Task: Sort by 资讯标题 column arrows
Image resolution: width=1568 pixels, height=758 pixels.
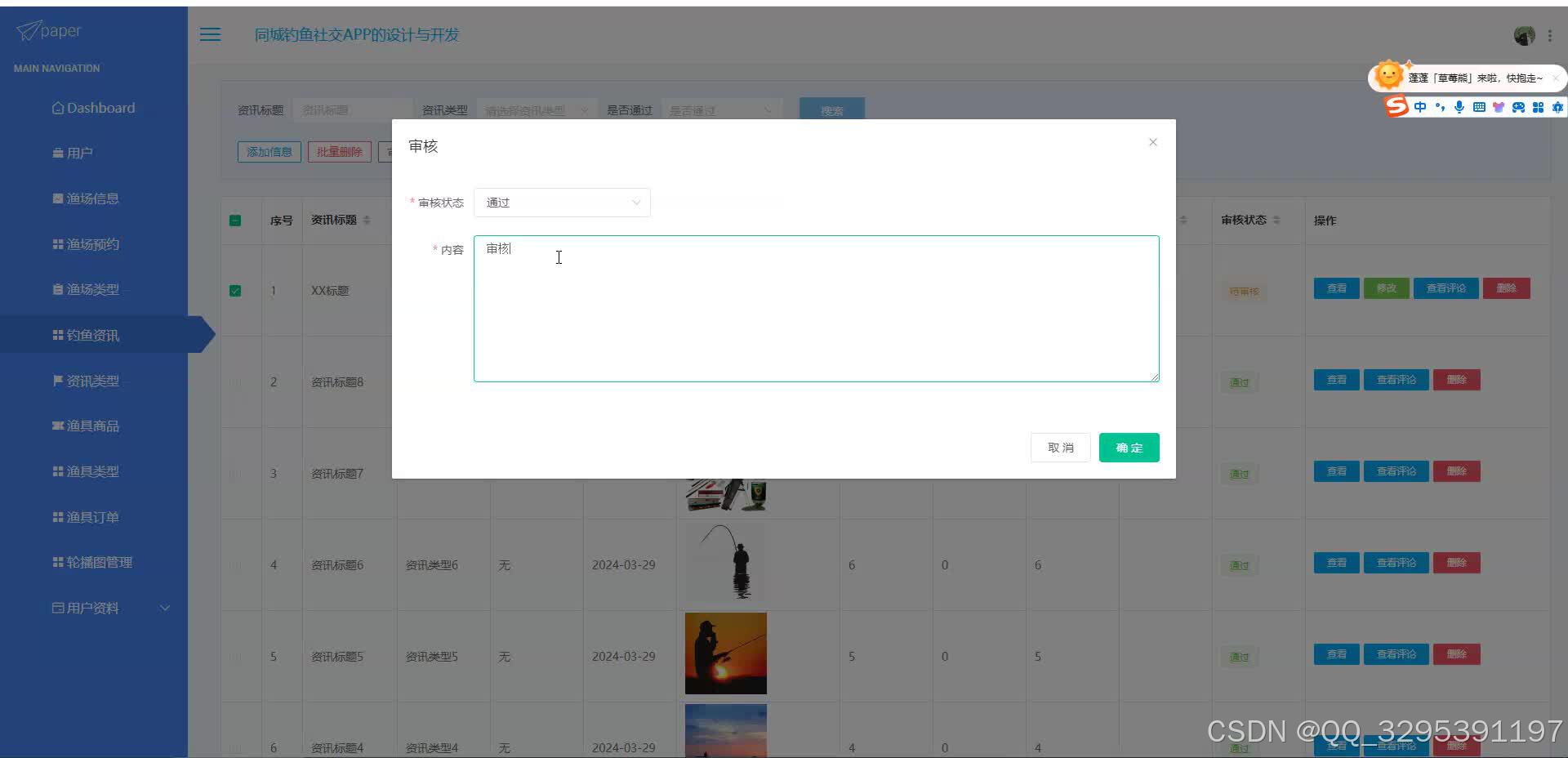Action: [367, 220]
